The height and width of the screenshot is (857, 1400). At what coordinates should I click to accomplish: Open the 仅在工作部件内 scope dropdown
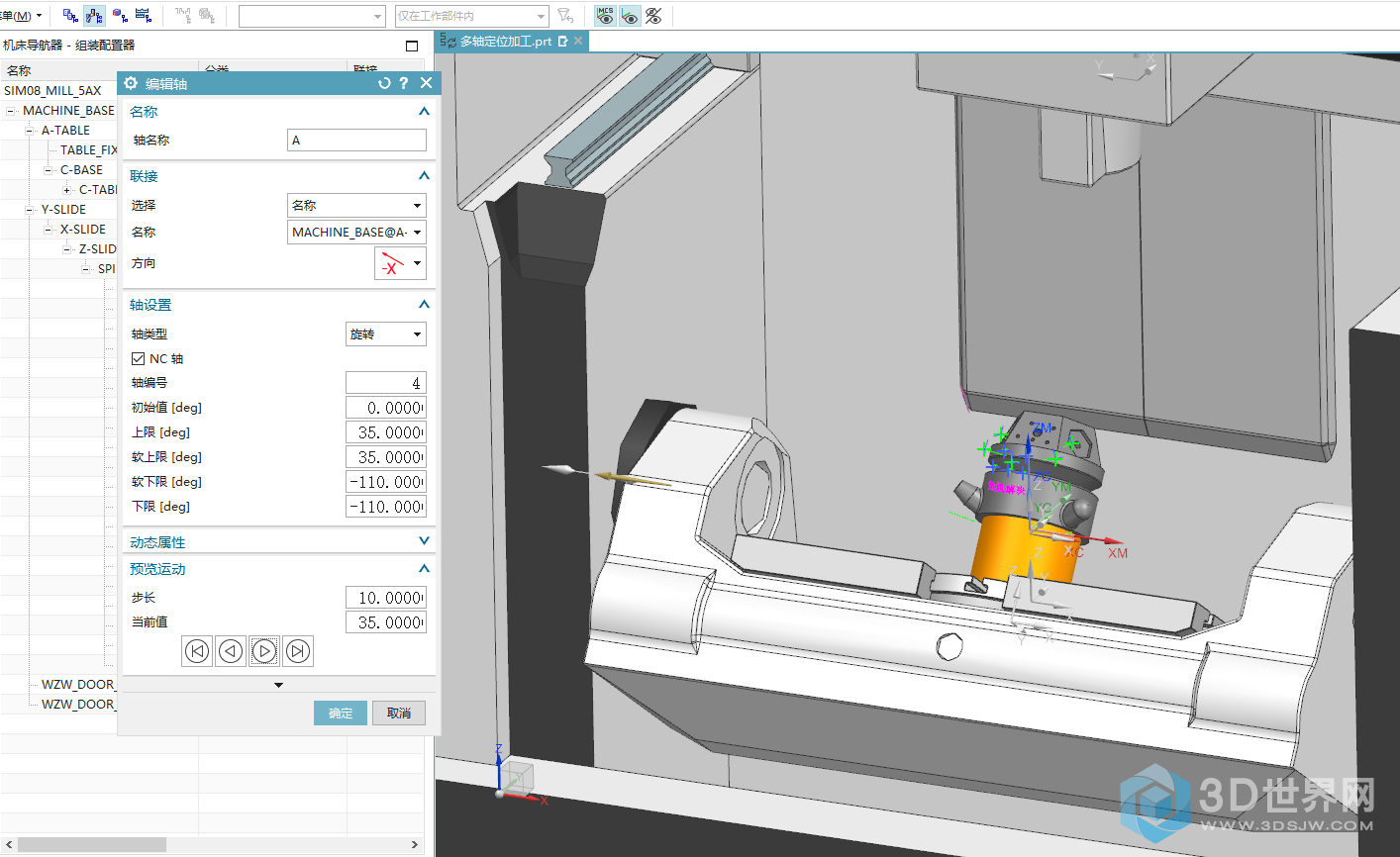tap(471, 16)
